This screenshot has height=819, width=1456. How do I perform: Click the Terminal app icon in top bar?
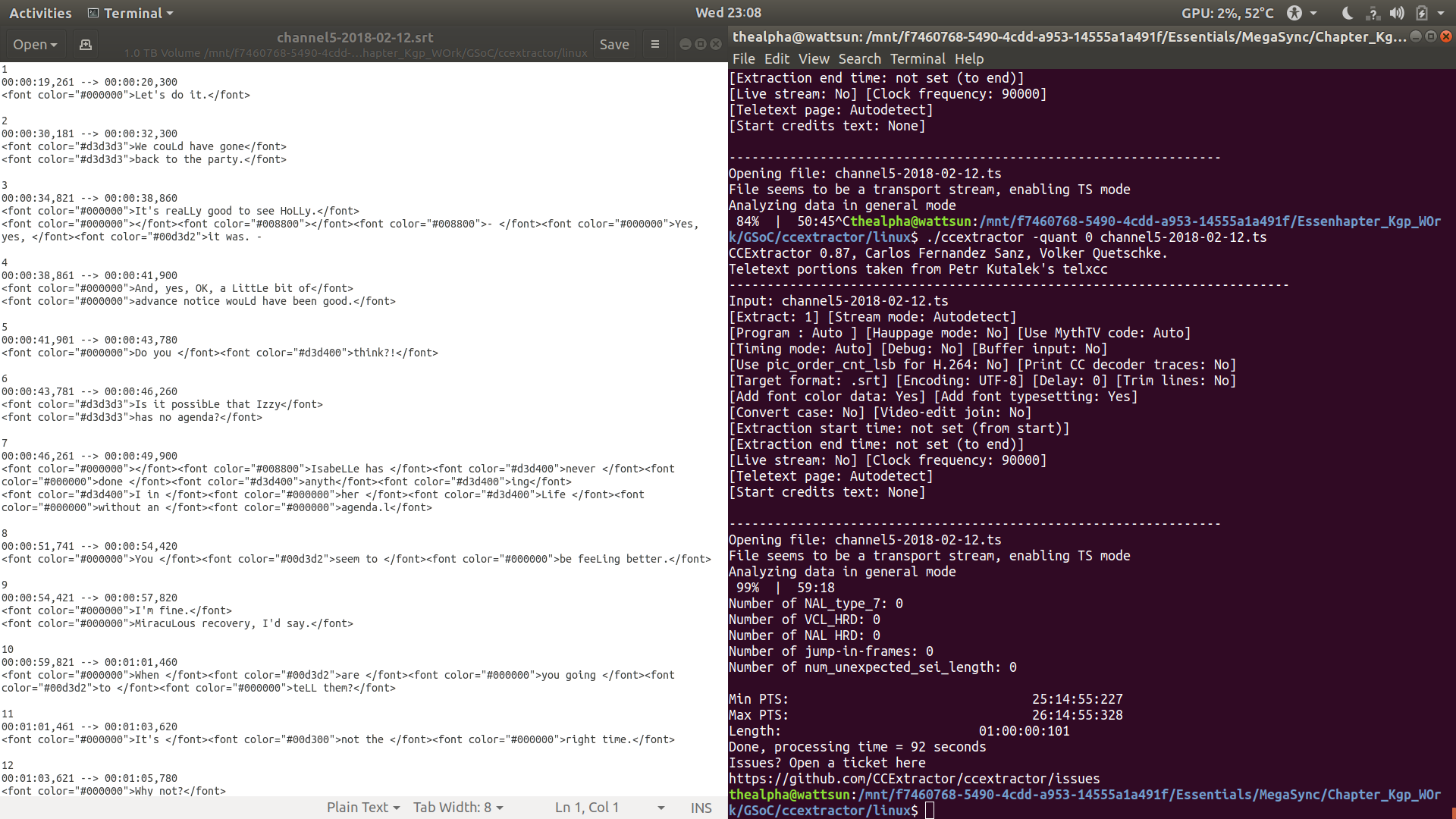pos(93,13)
